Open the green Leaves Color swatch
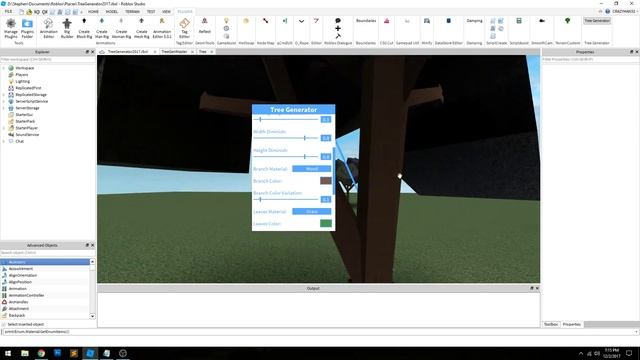Screen dimensions: 640x360 [326, 223]
